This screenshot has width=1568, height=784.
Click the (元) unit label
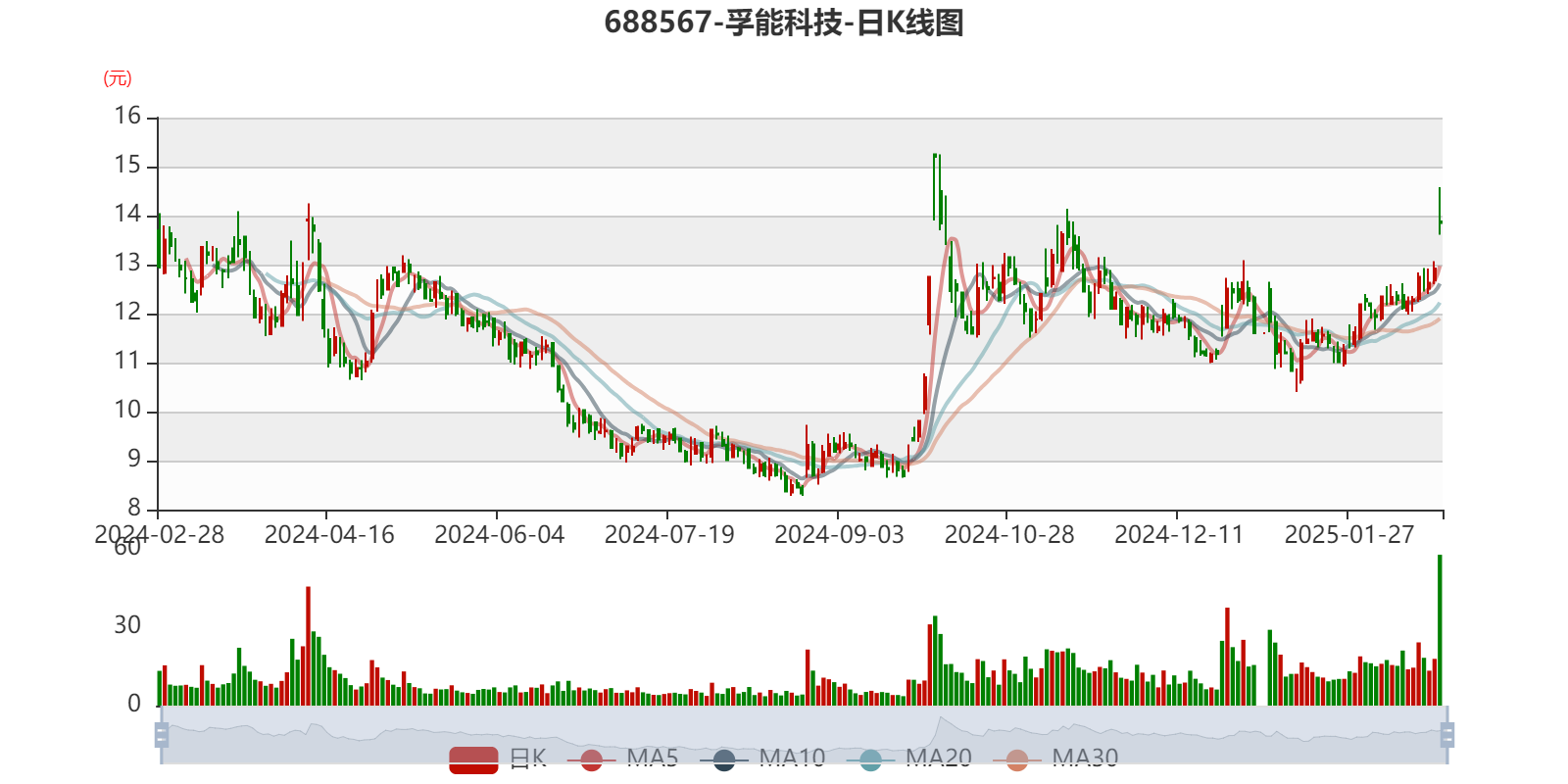point(118,78)
